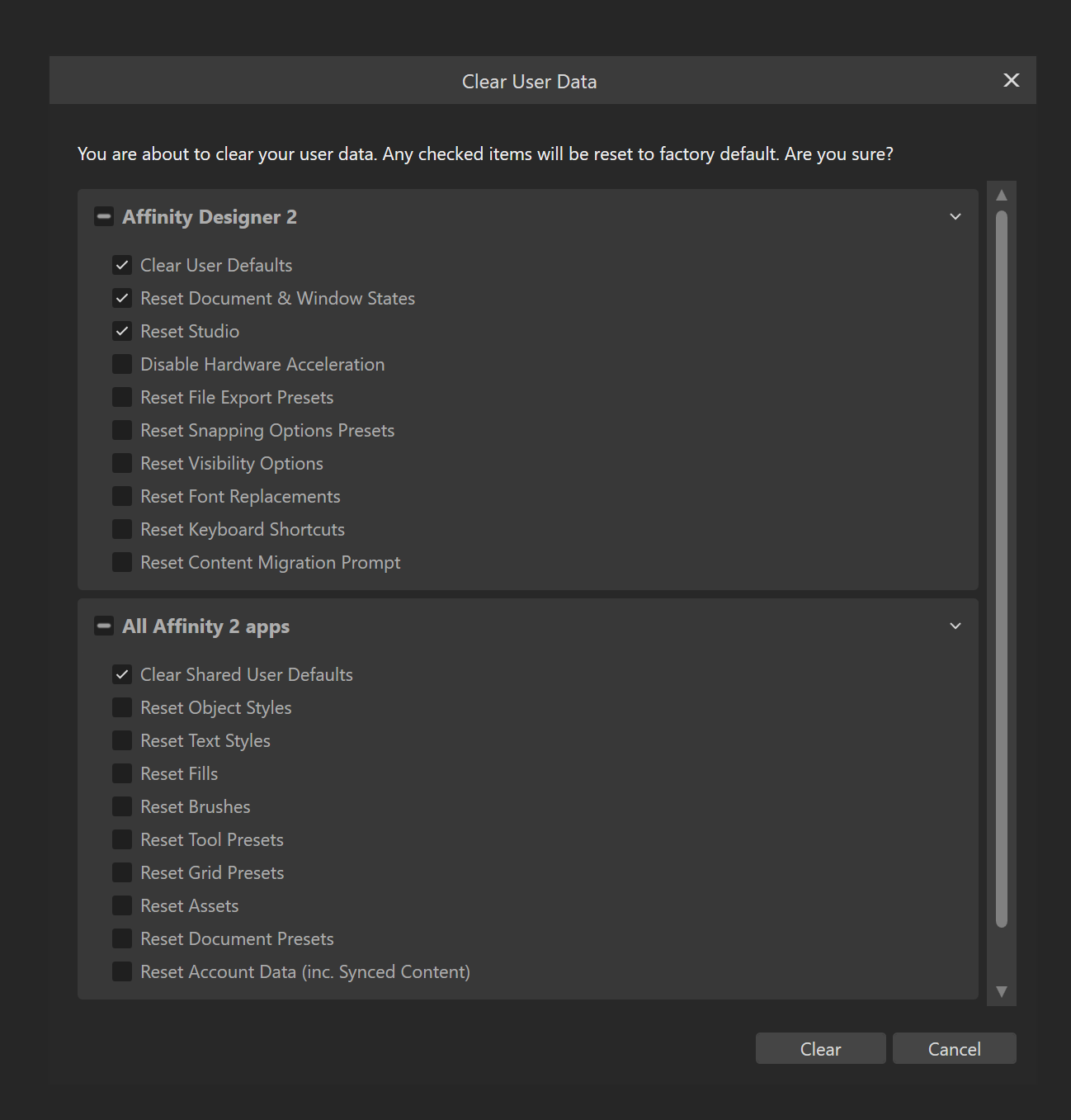Uncheck the Clear User Defaults checkbox
The image size is (1071, 1120).
tap(122, 265)
